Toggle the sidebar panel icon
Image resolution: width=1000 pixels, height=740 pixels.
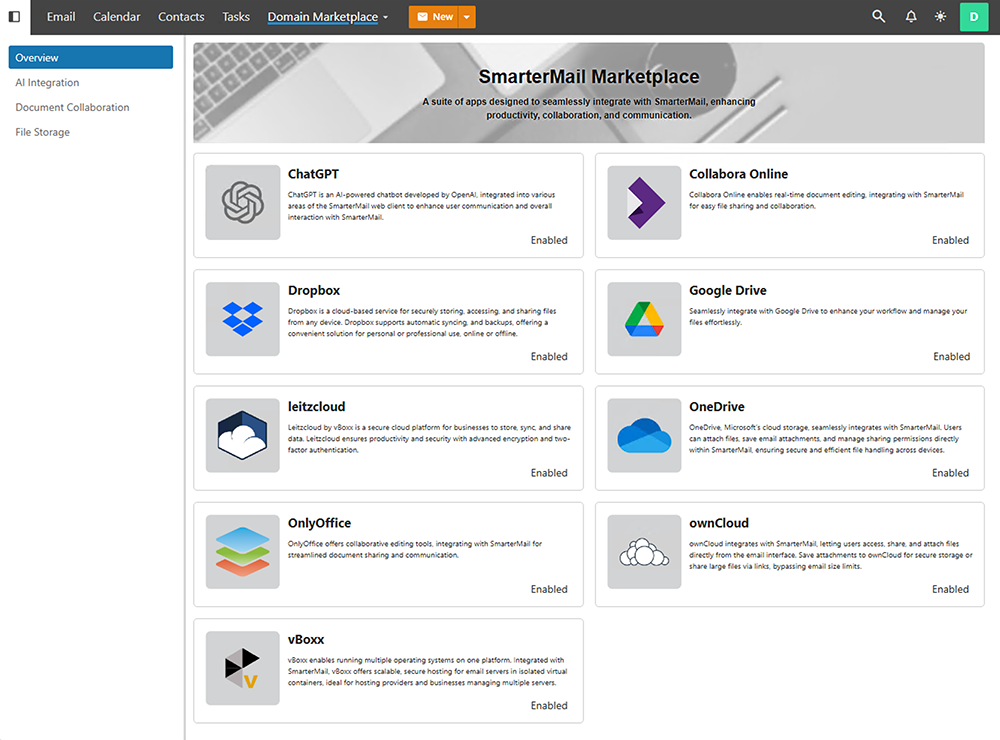14,17
